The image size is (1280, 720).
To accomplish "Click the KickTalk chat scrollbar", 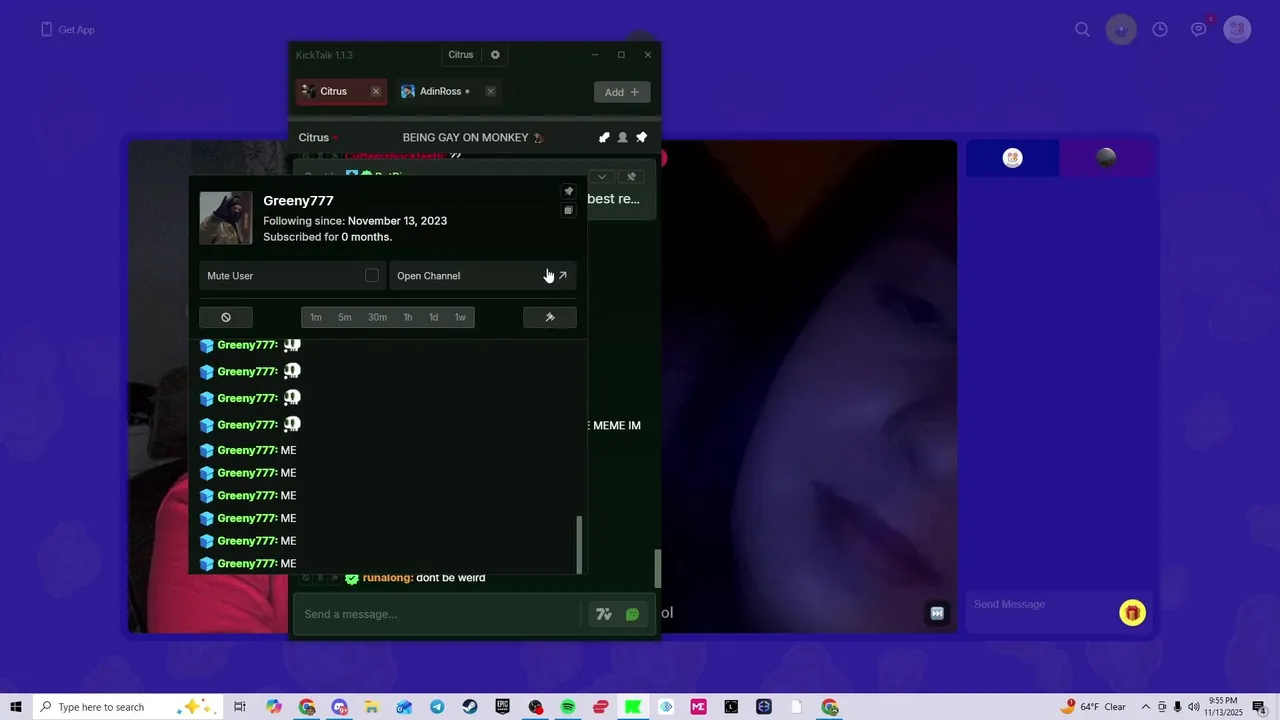I will [657, 568].
